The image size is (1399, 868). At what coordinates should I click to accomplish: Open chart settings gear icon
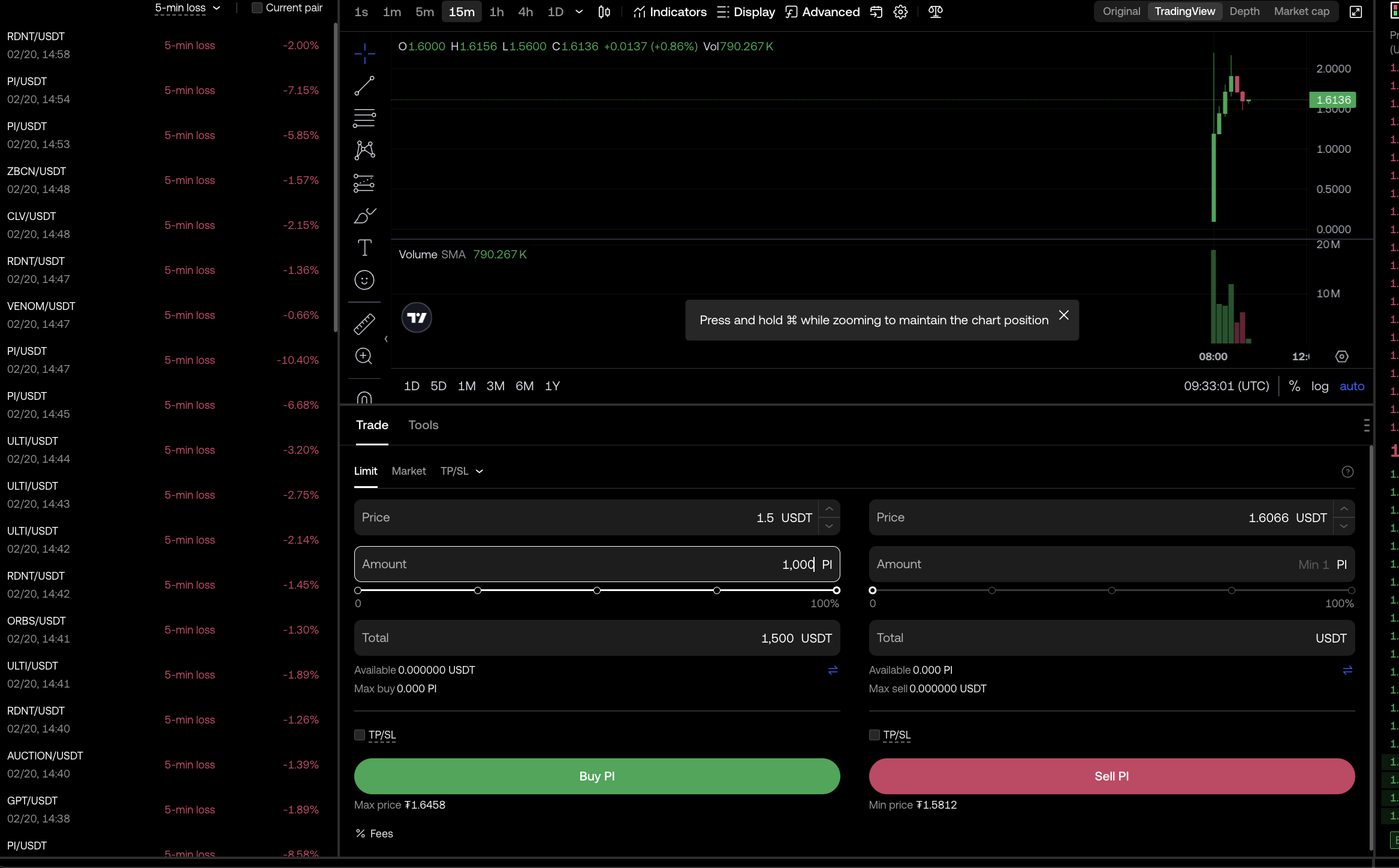[900, 12]
